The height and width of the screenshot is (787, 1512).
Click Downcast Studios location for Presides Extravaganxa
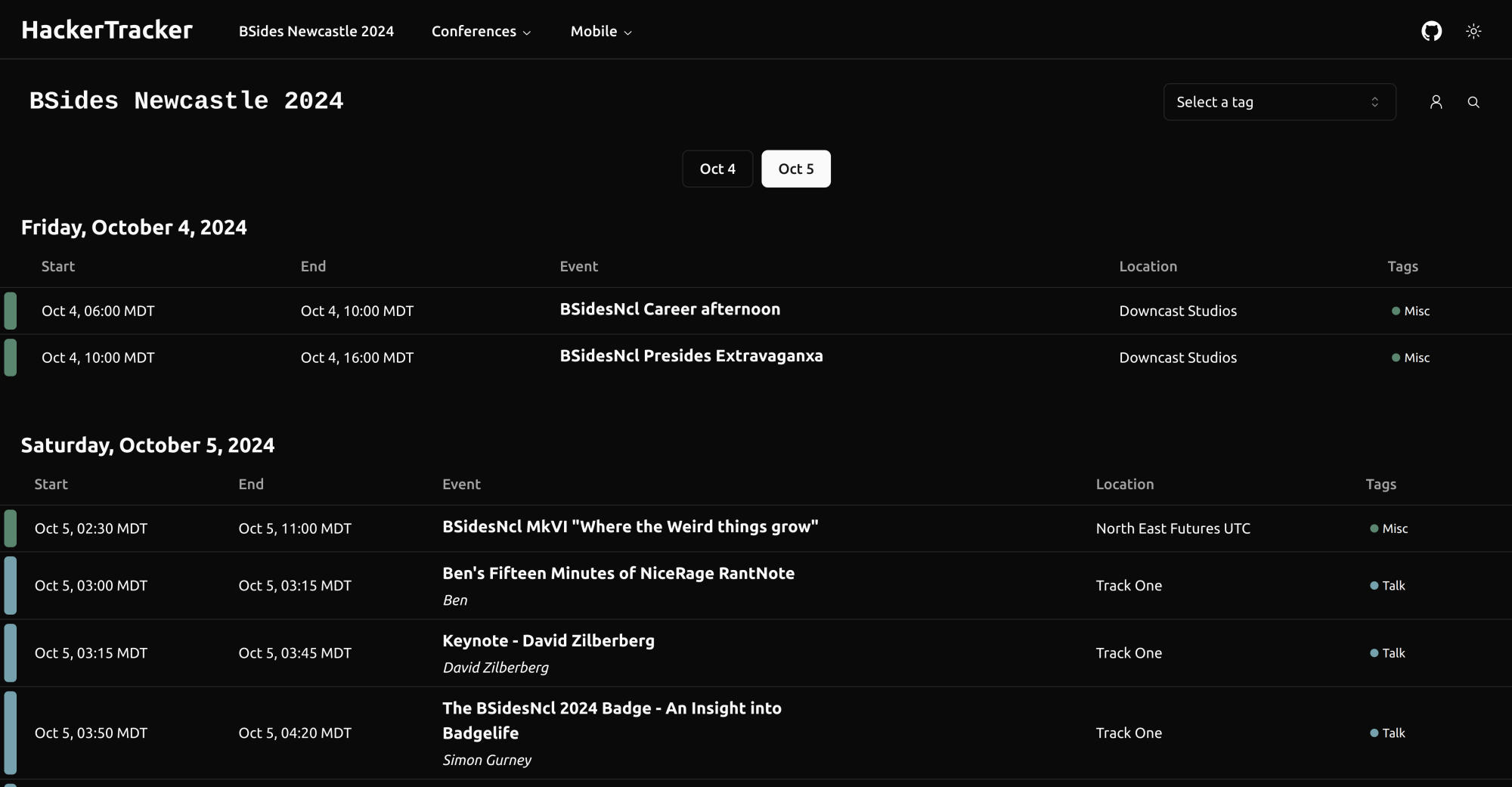coord(1178,358)
